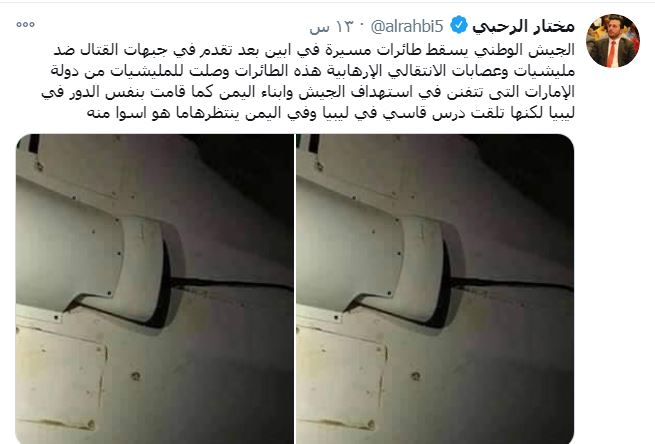655x444 pixels.
Task: Open the @alrahbi5 handle link
Action: point(406,27)
